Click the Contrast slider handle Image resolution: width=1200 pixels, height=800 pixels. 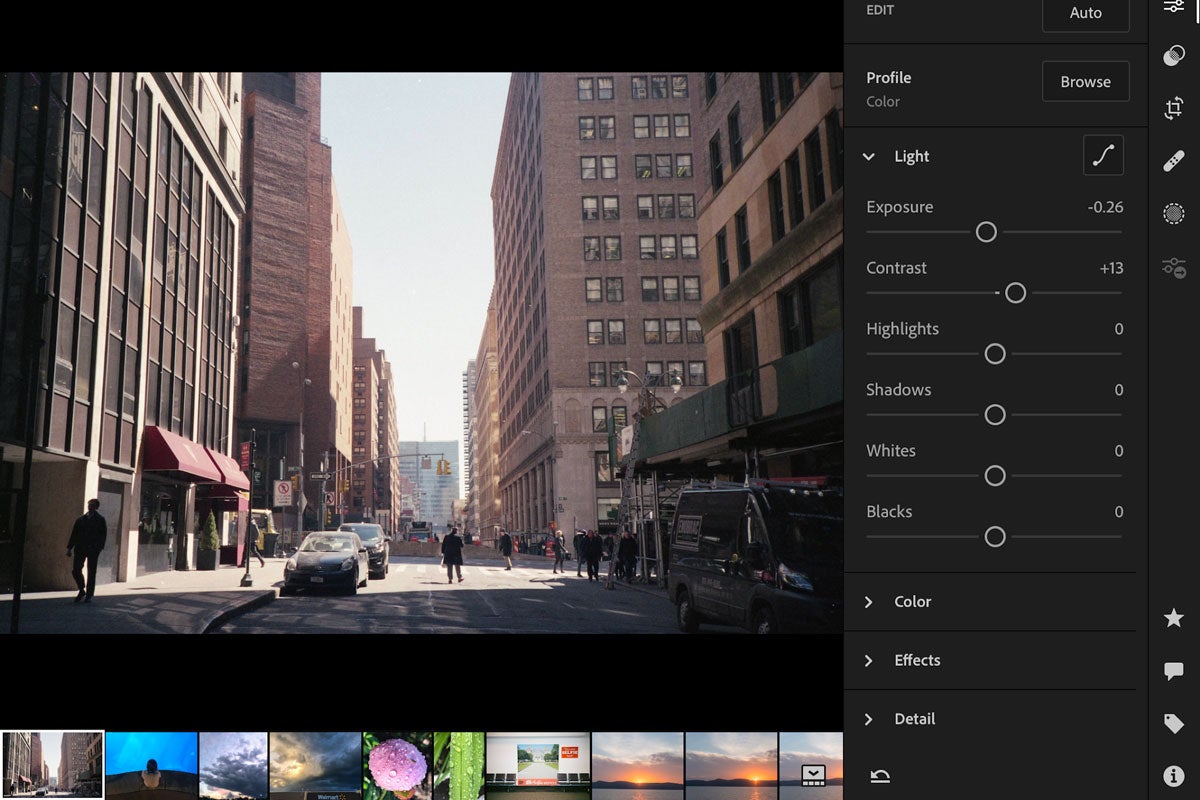pyautogui.click(x=1015, y=293)
